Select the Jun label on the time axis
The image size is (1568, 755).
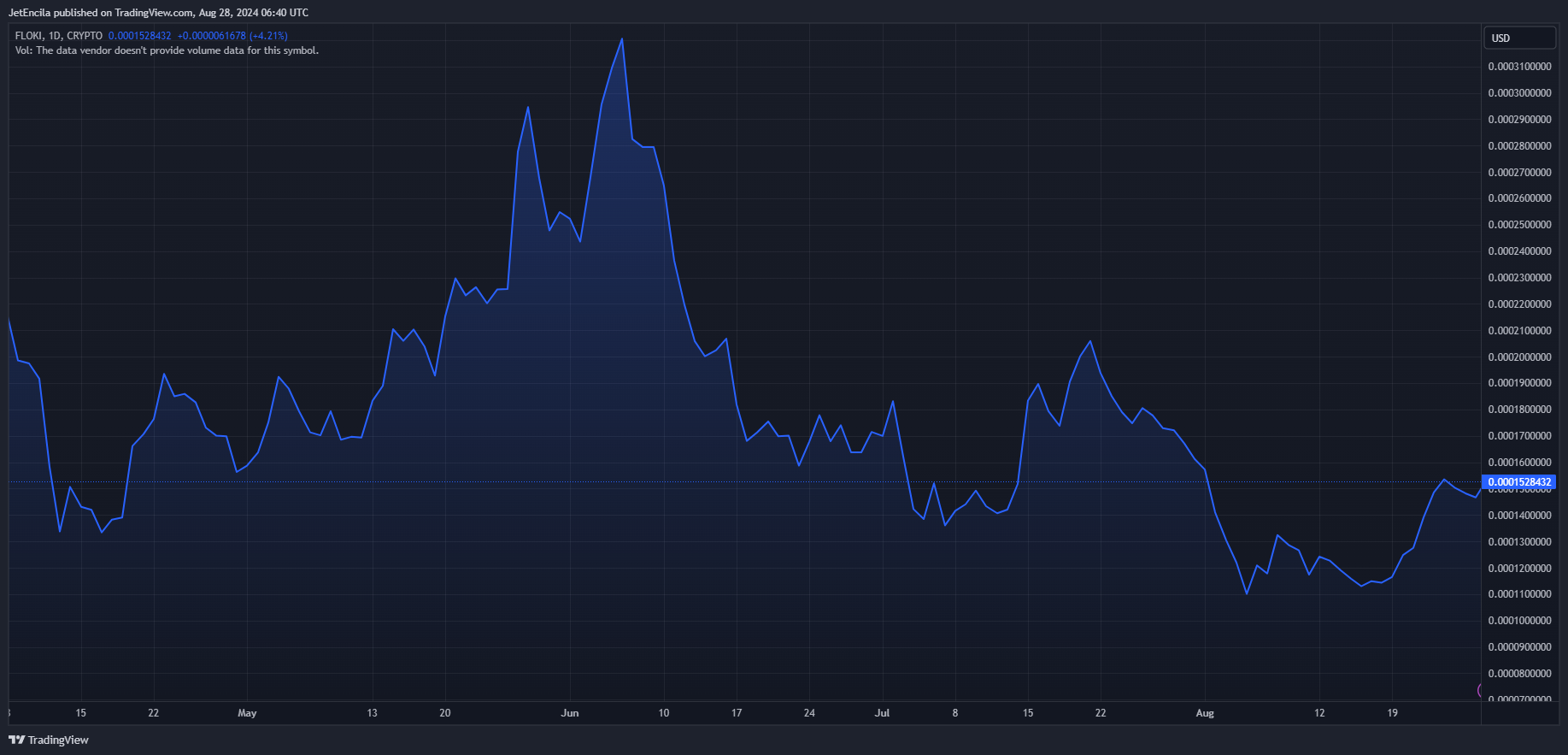coord(570,713)
